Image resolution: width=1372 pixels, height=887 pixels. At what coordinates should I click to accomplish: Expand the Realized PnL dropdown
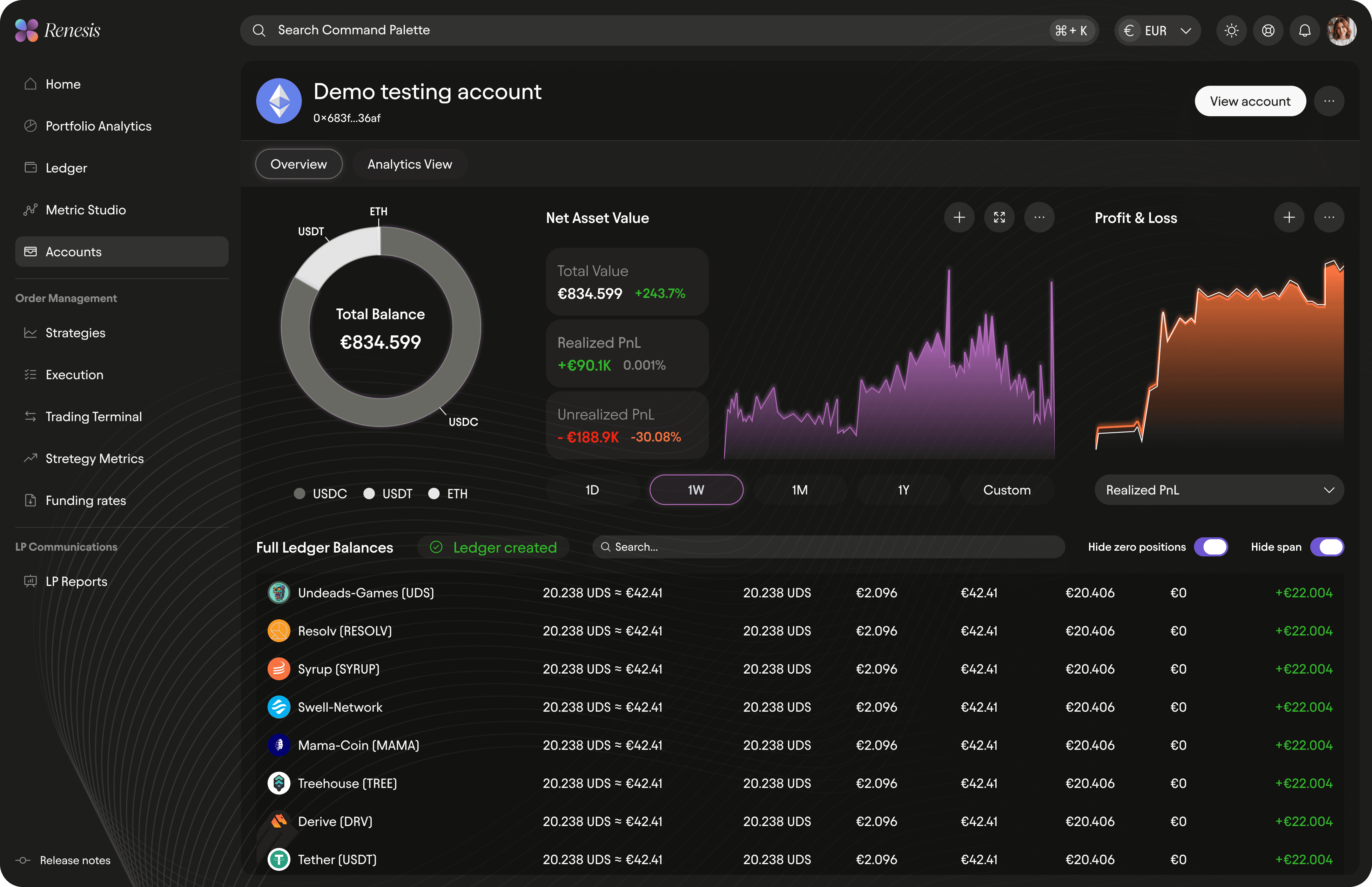[1219, 490]
